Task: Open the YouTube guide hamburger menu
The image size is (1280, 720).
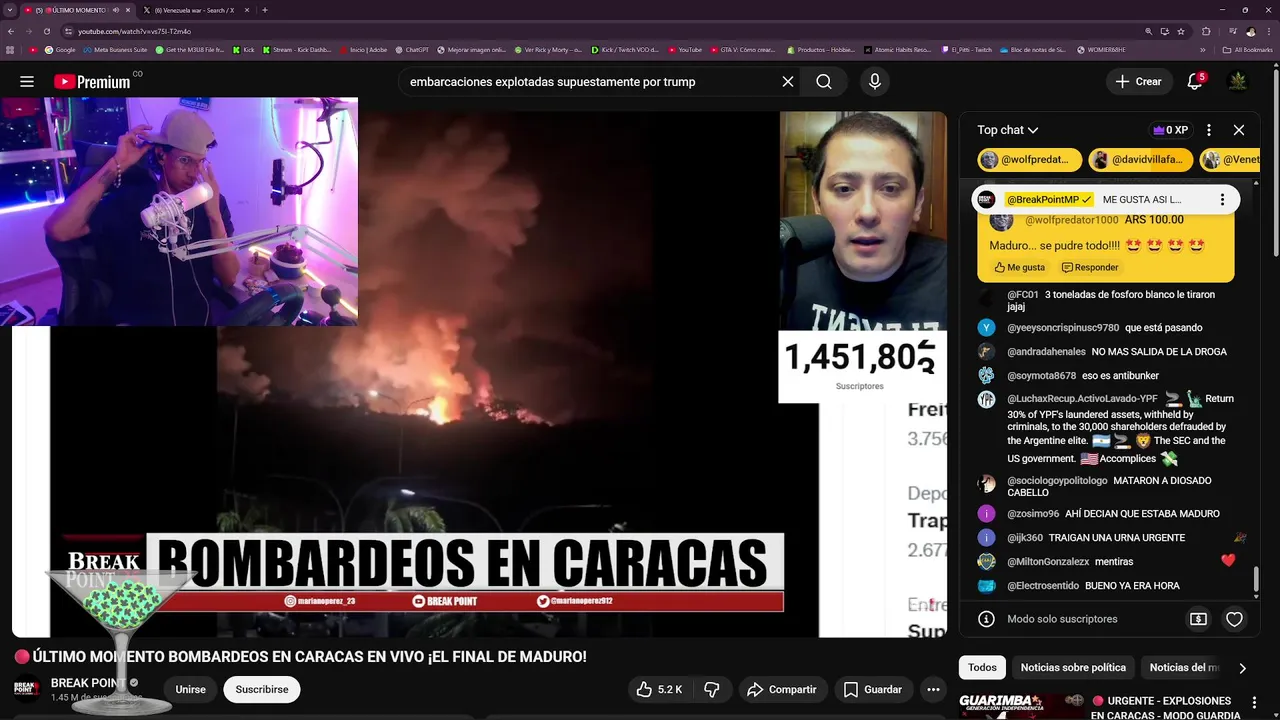Action: pyautogui.click(x=27, y=82)
